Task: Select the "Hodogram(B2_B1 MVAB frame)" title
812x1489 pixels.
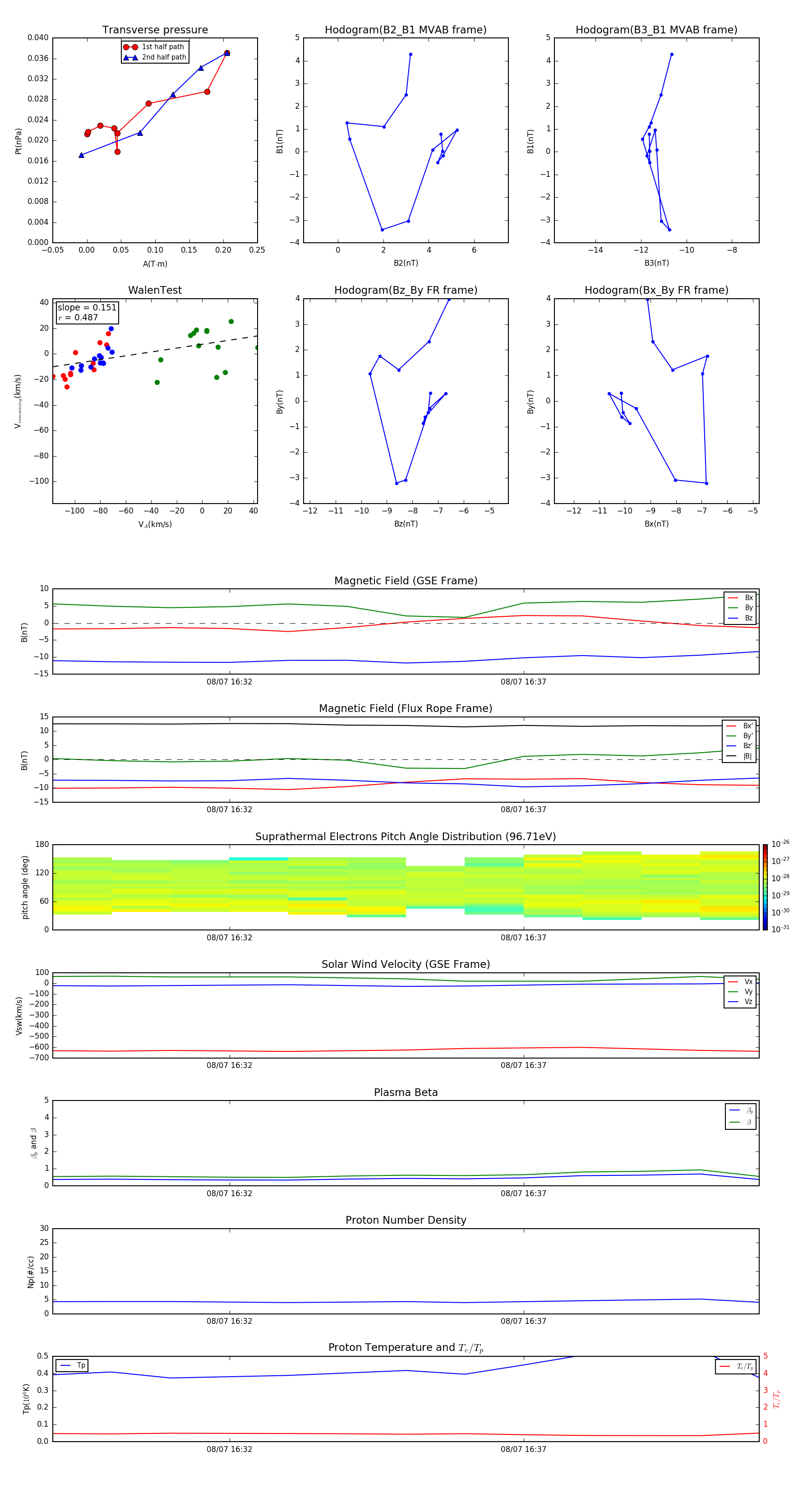Action: pyautogui.click(x=406, y=30)
